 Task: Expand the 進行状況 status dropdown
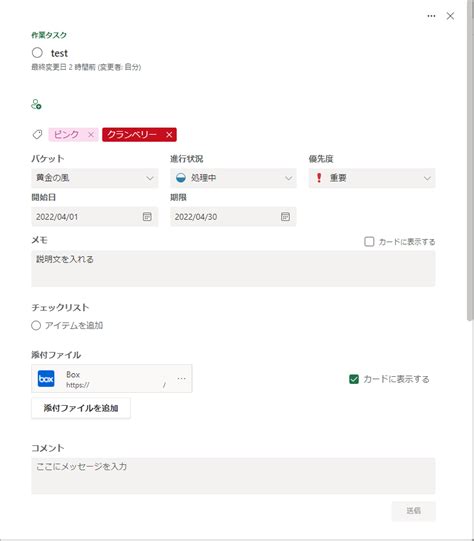coord(233,178)
